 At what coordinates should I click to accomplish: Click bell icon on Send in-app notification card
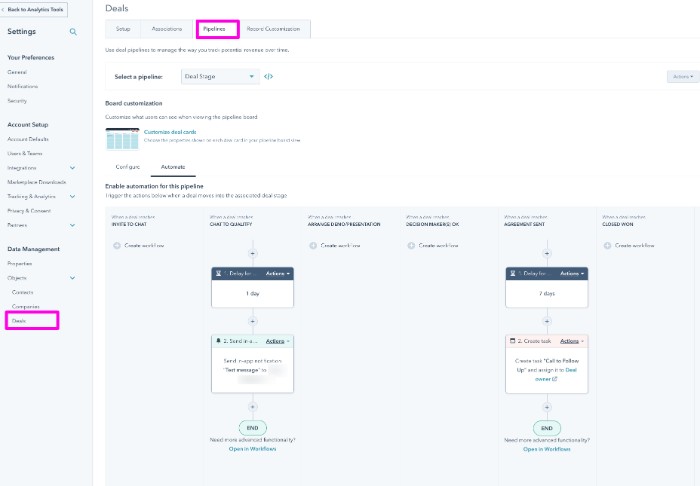point(218,341)
